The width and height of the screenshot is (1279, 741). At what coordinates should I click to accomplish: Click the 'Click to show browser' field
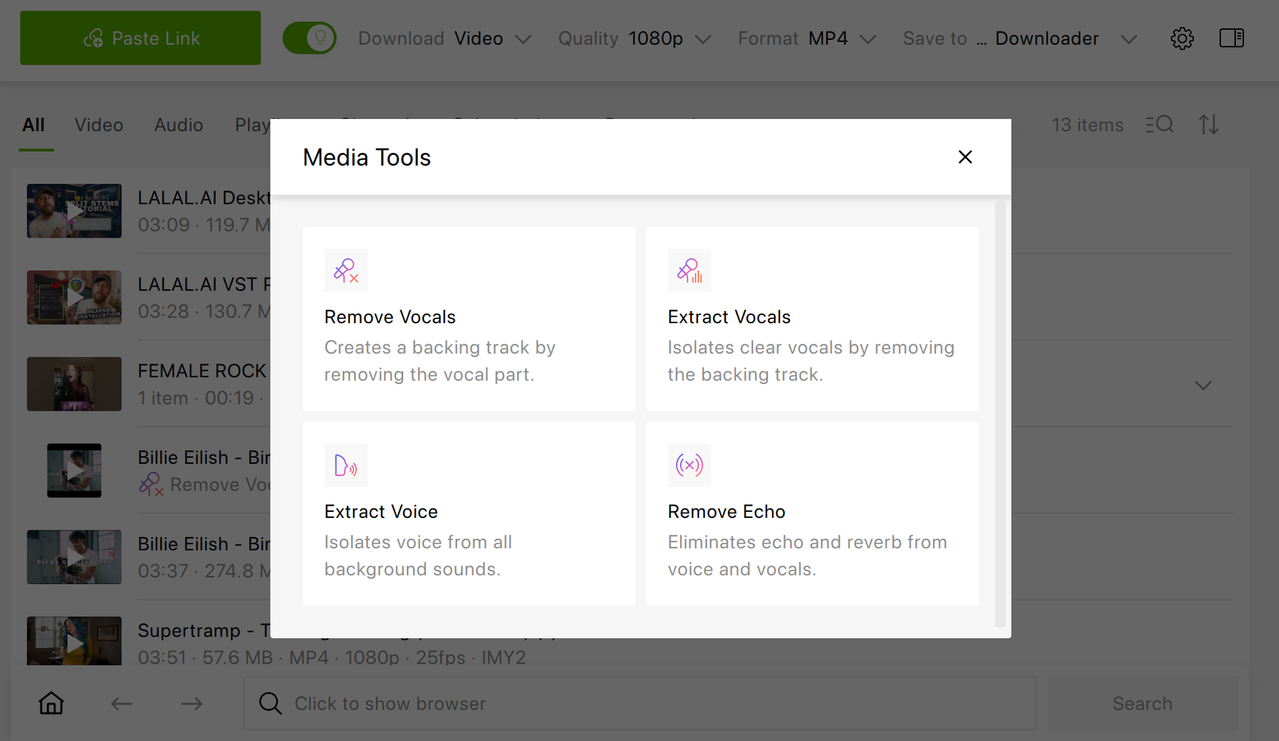point(640,703)
